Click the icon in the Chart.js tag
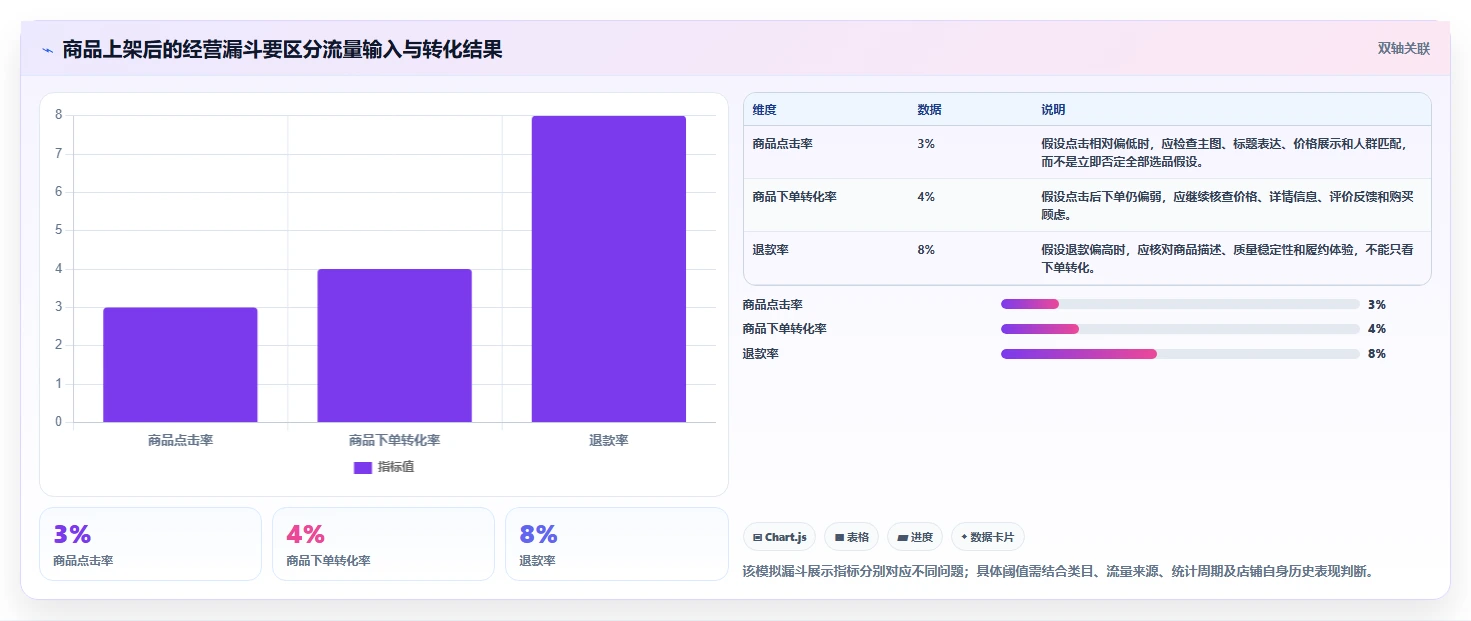Viewport: 1471px width, 621px height. tap(758, 537)
